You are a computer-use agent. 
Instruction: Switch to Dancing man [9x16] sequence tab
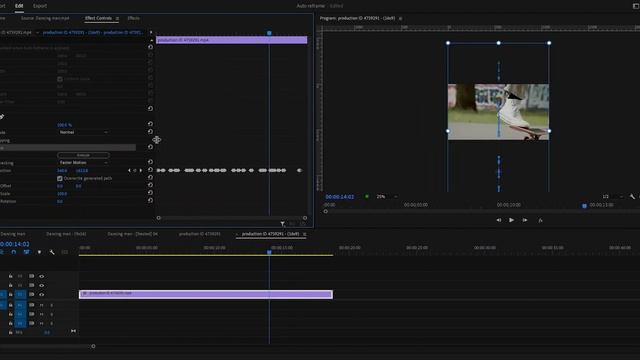click(66, 234)
